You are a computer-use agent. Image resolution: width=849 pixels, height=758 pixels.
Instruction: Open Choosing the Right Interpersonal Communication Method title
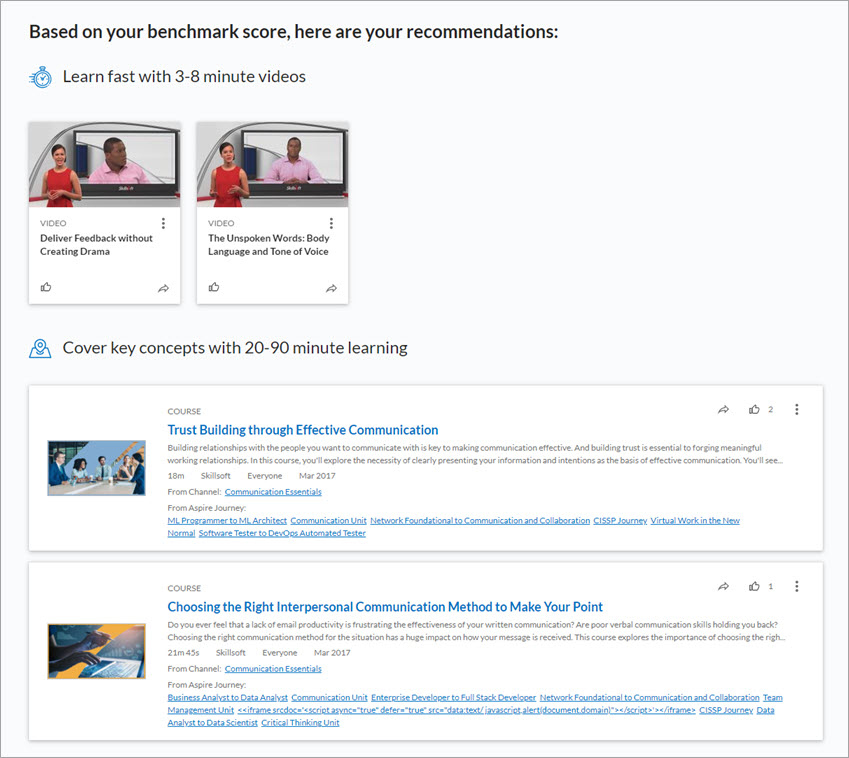point(385,607)
